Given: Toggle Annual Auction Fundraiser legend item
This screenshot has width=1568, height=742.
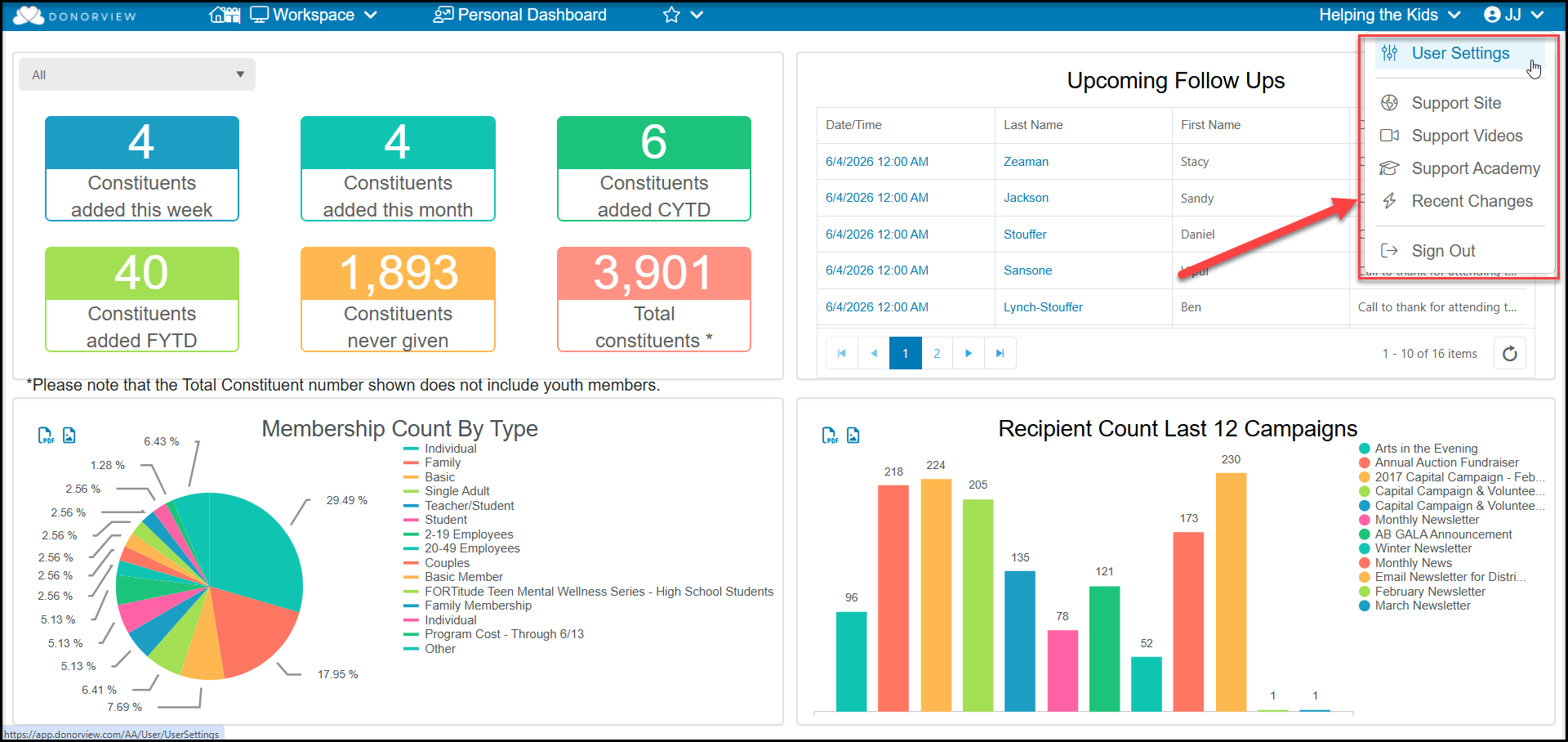Looking at the screenshot, I should (x=1439, y=463).
